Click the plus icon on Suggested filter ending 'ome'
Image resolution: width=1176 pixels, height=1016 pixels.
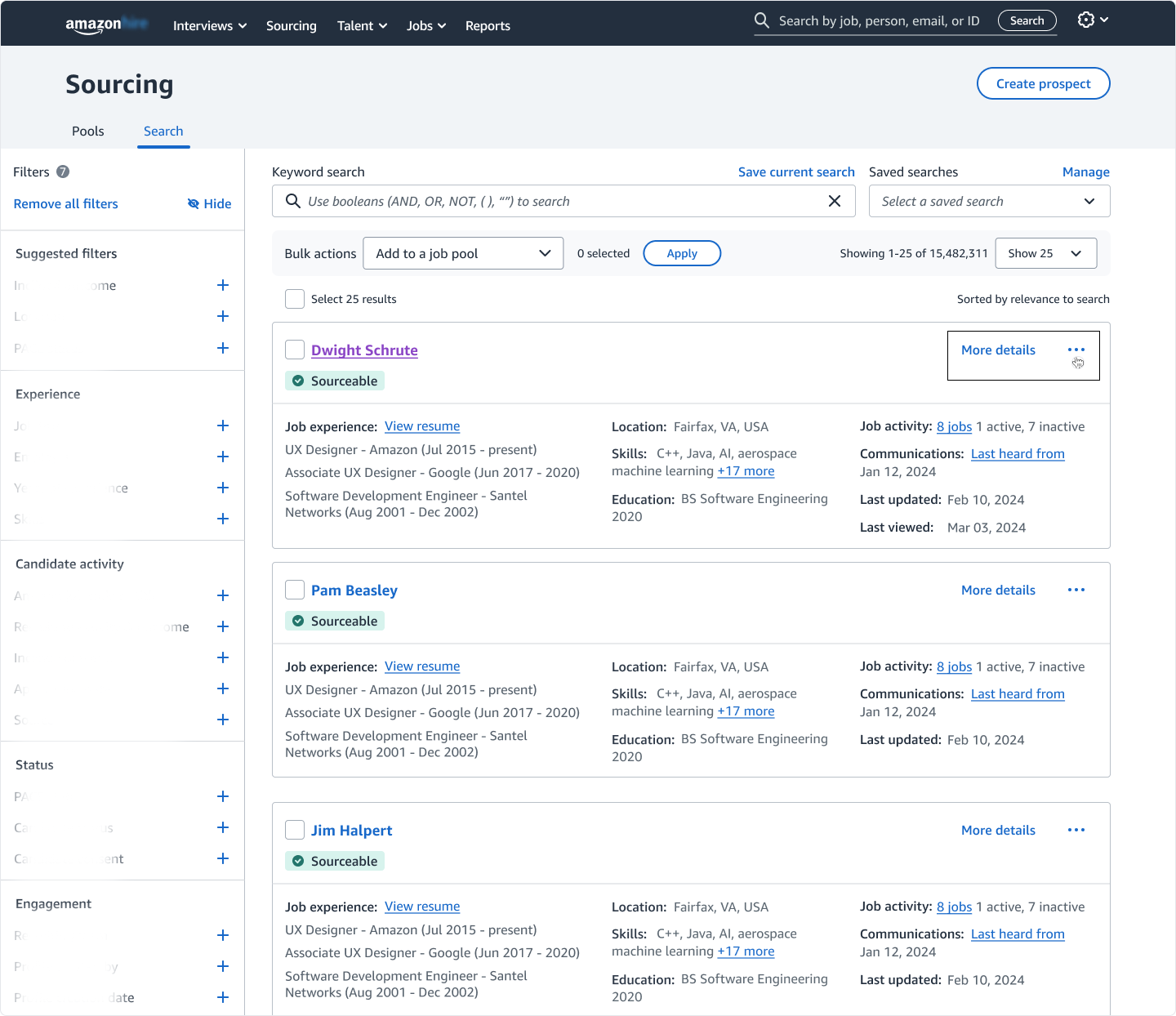pyautogui.click(x=223, y=285)
